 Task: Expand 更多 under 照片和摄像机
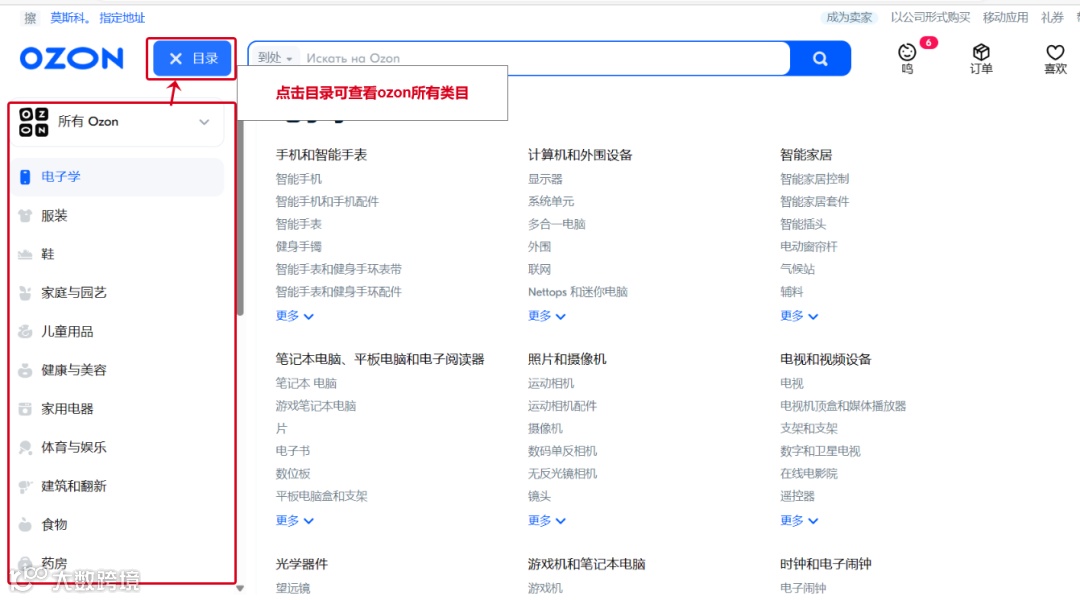[x=546, y=520]
